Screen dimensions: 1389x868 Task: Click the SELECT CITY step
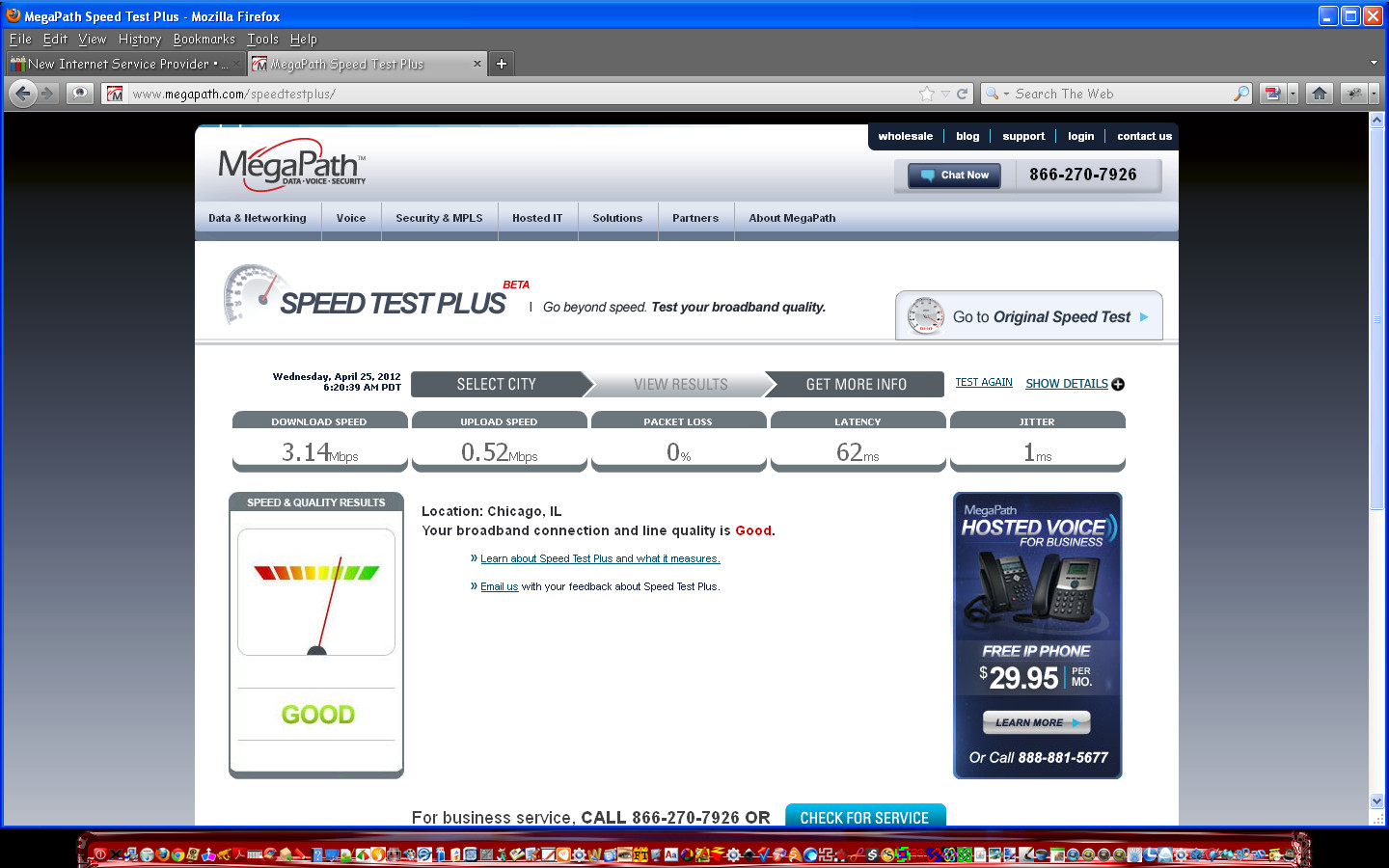(497, 384)
